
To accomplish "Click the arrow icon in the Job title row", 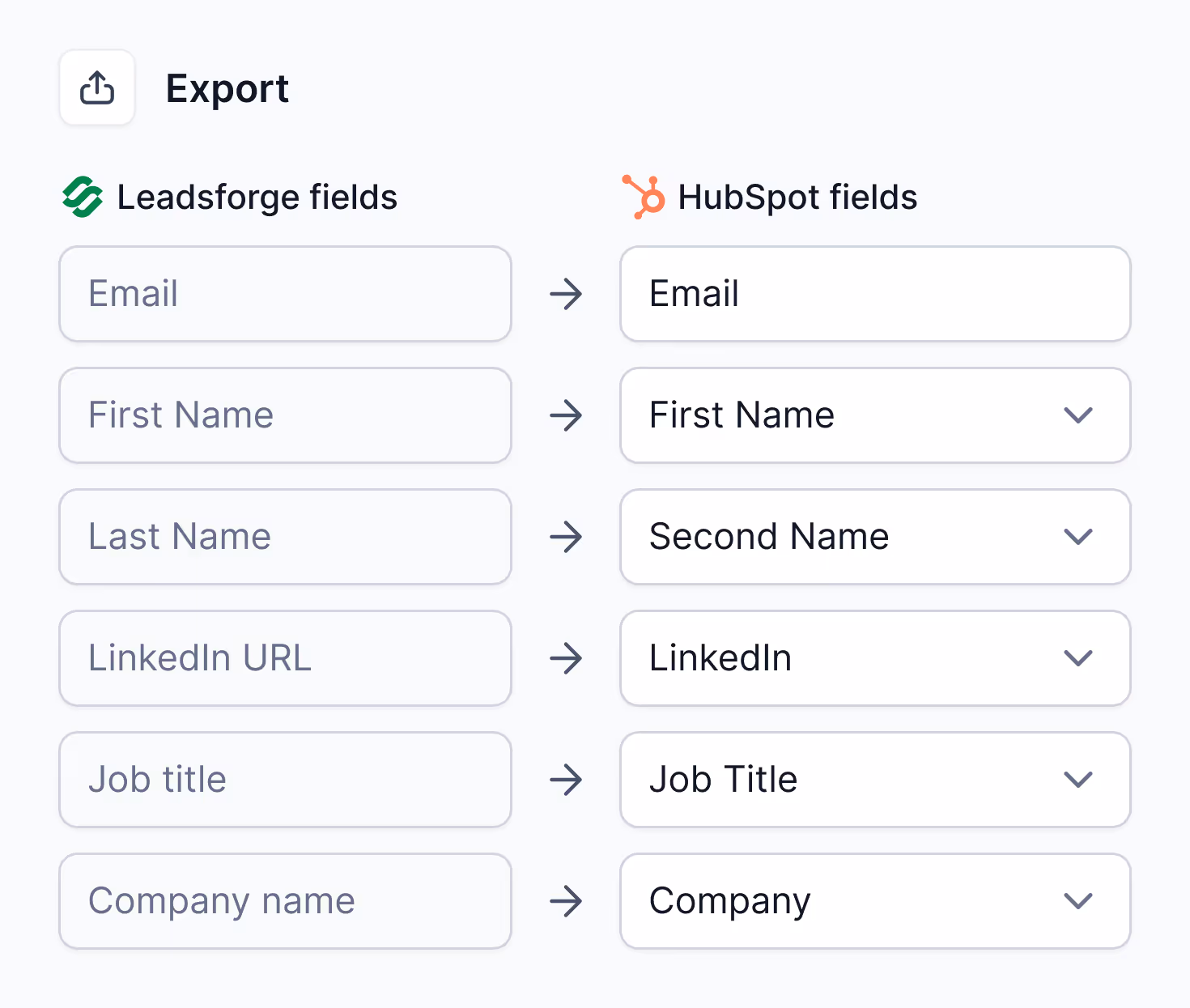I will 566,780.
